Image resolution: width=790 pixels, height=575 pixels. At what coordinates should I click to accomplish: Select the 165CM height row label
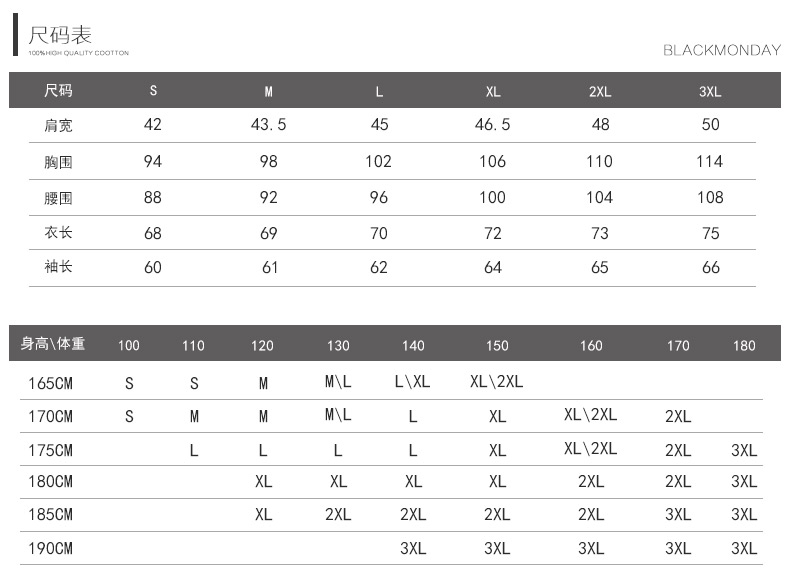(x=49, y=383)
